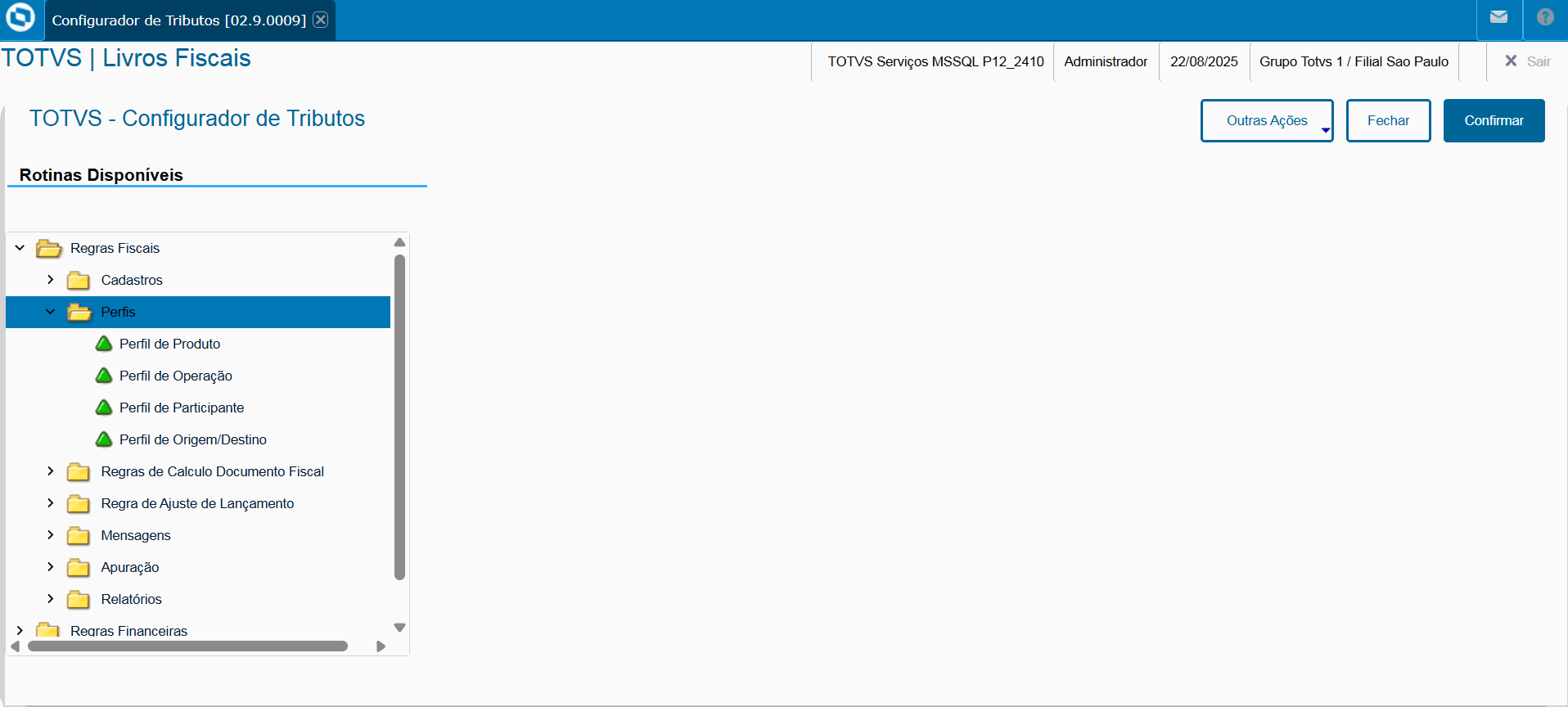The width and height of the screenshot is (1568, 707).
Task: Select the Regras Fiscais tree label
Action: 115,248
